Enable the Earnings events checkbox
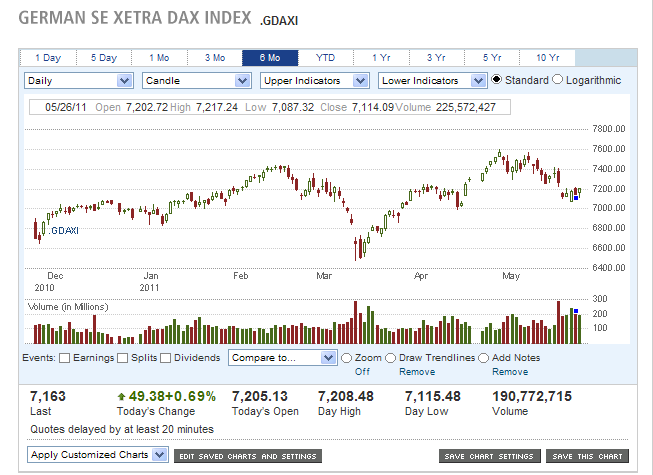This screenshot has width=653, height=475. [x=65, y=358]
